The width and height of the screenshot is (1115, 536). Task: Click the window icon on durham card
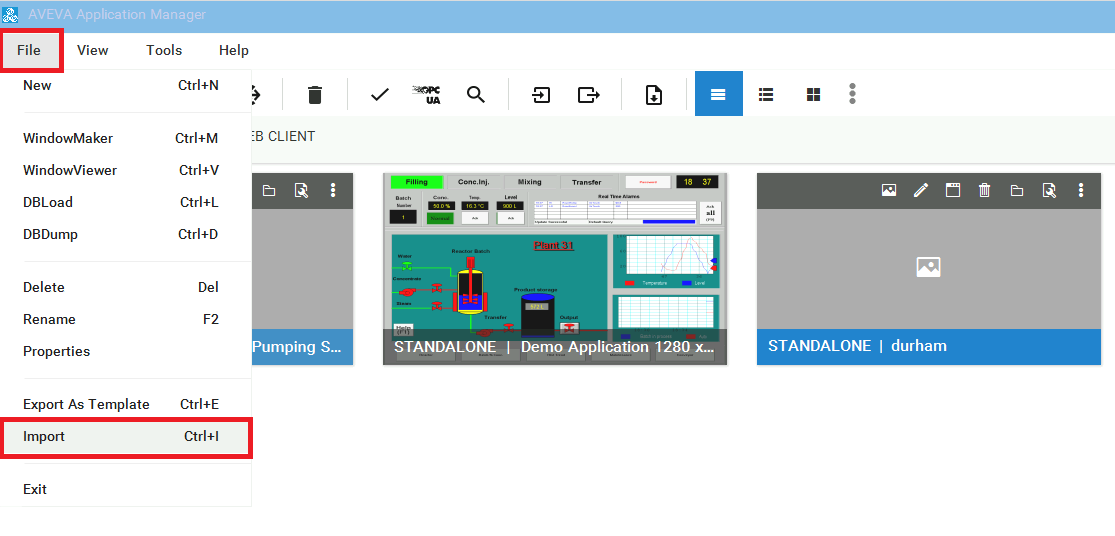point(953,190)
